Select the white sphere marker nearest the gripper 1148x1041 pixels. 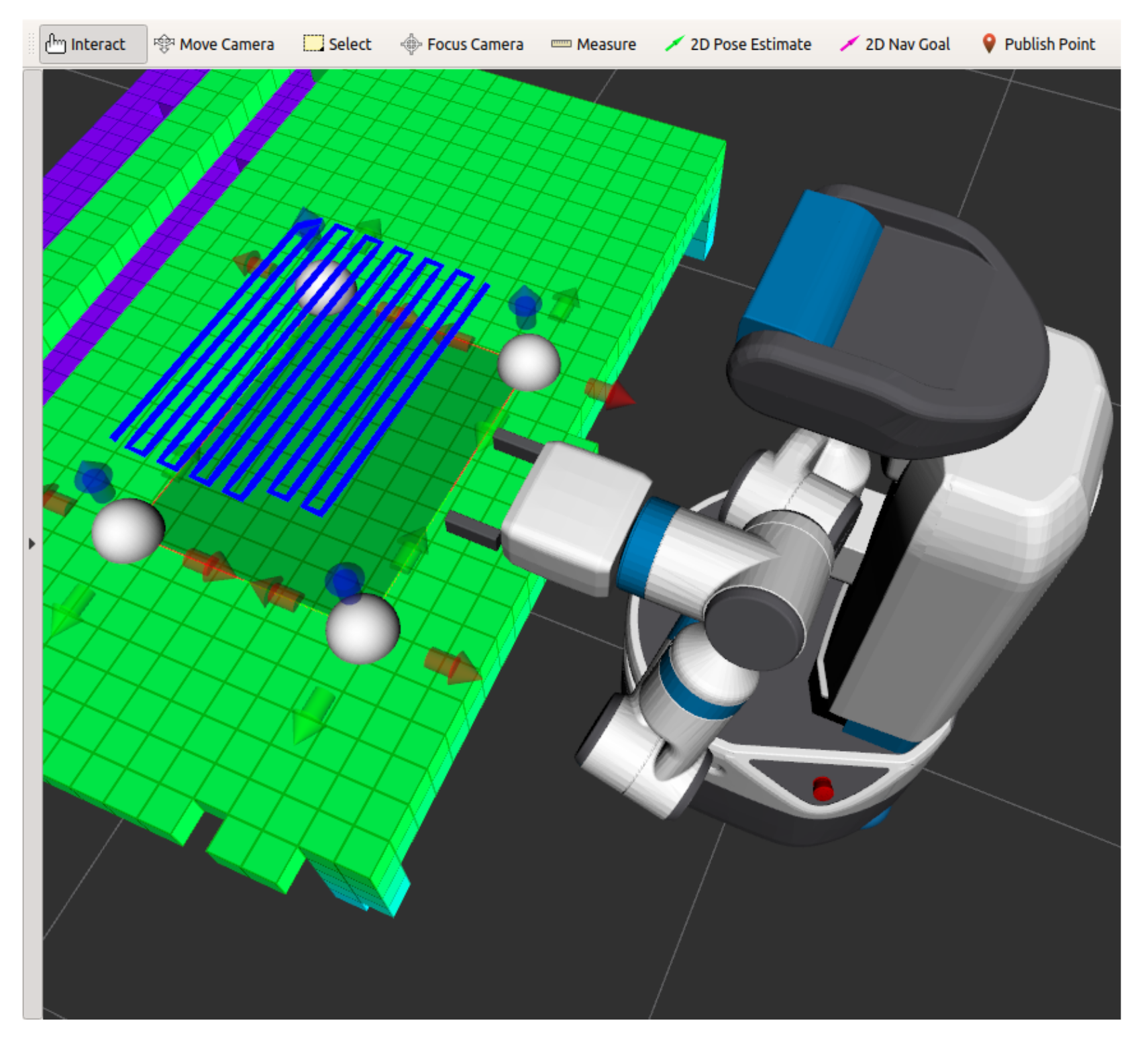[529, 362]
